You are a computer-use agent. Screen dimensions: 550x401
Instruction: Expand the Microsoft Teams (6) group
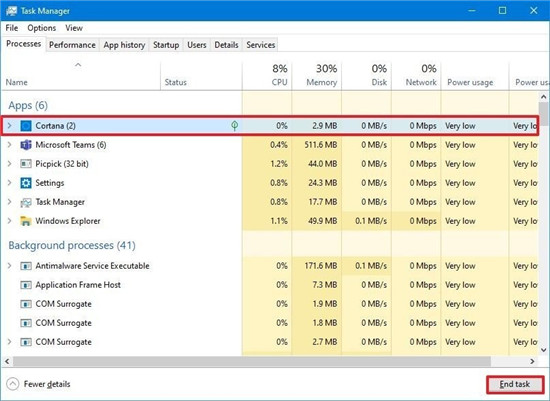pyautogui.click(x=9, y=145)
